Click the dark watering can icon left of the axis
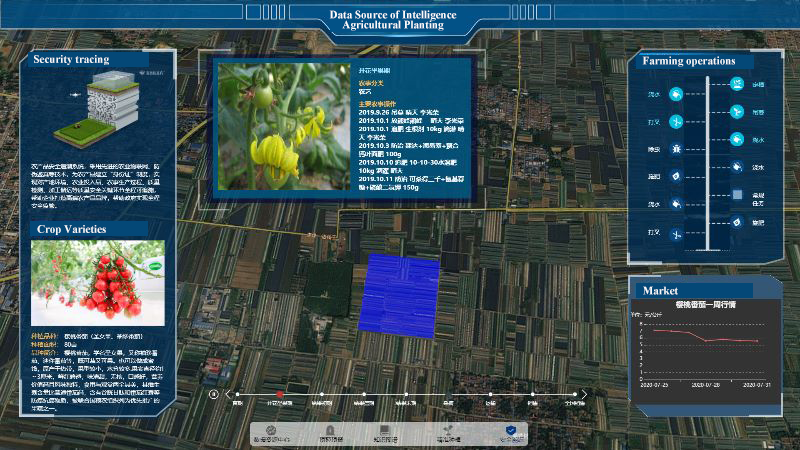This screenshot has width=800, height=450. pyautogui.click(x=676, y=204)
